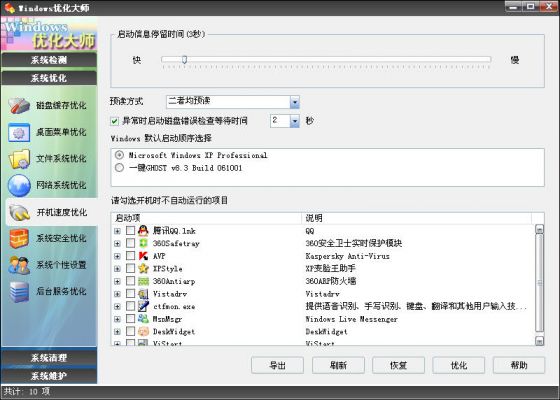Click the XPStyle star icon
Viewport: 560px width, 400px height.
coord(143,268)
